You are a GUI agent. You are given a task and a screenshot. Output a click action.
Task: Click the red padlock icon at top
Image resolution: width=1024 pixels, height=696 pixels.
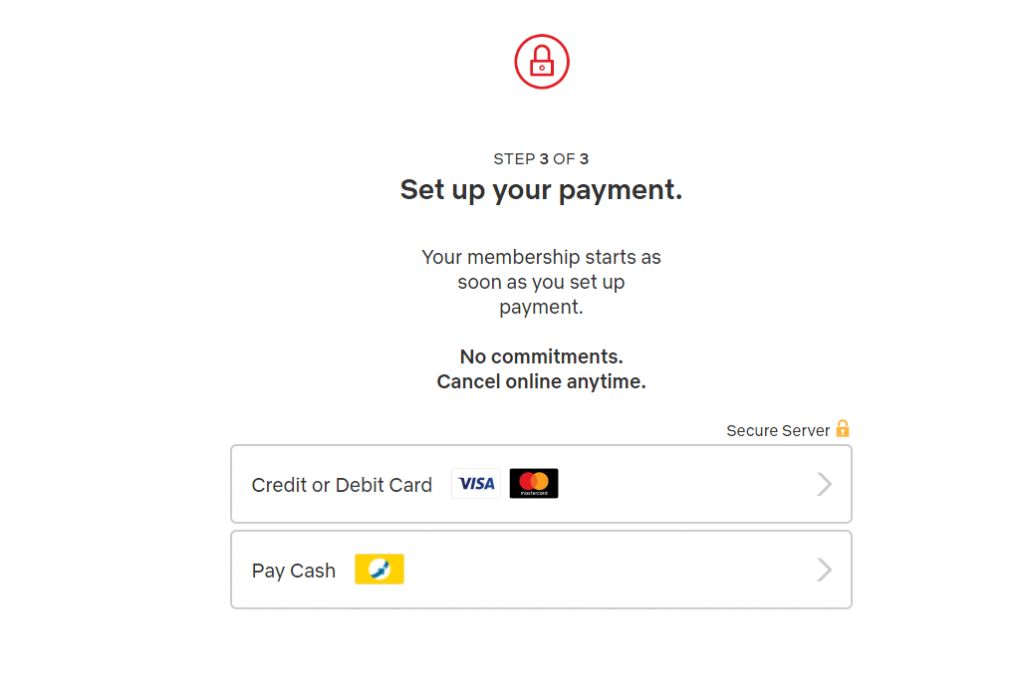[541, 62]
